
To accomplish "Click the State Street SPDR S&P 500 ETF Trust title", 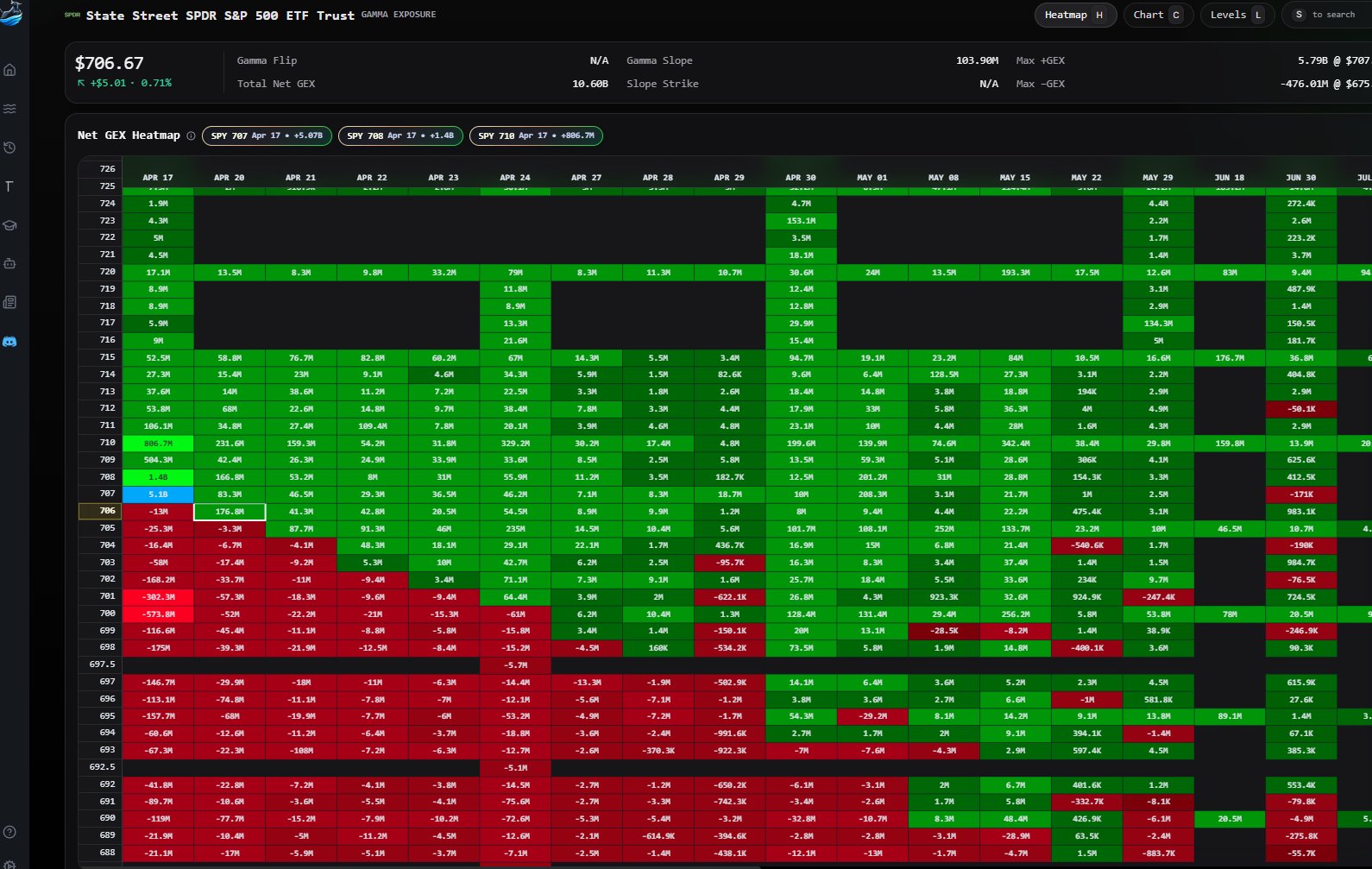I will [x=220, y=16].
